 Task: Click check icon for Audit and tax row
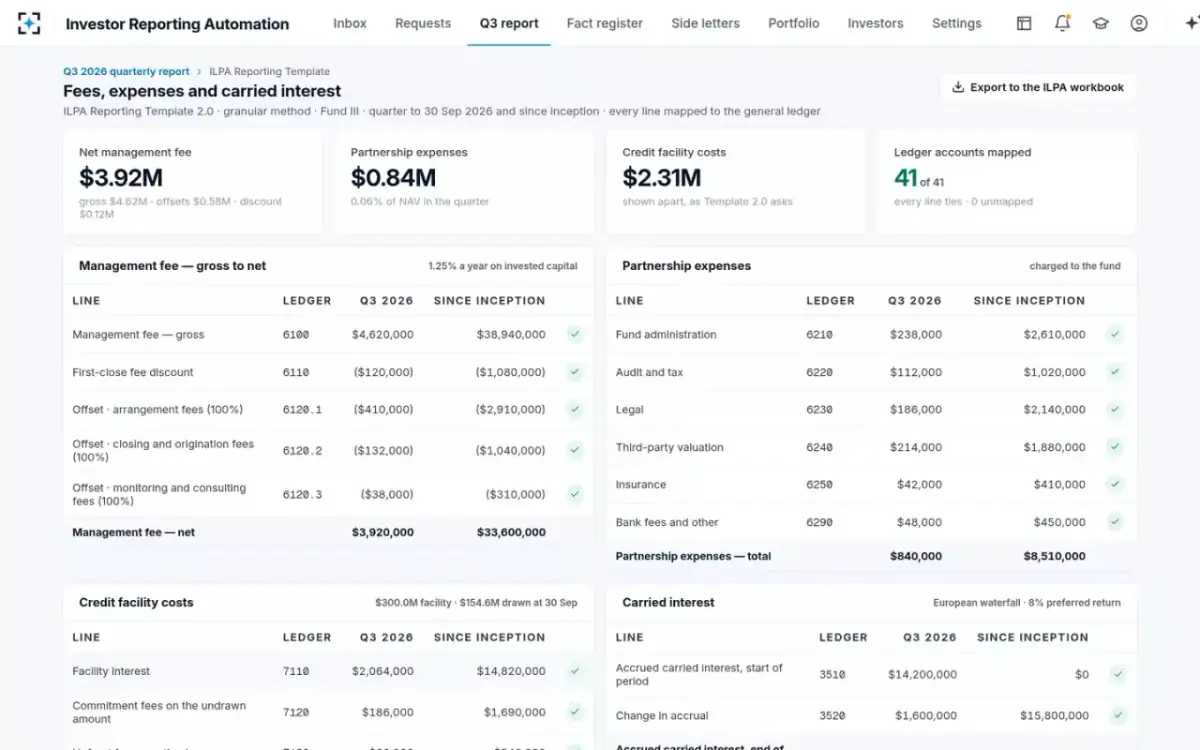1115,372
